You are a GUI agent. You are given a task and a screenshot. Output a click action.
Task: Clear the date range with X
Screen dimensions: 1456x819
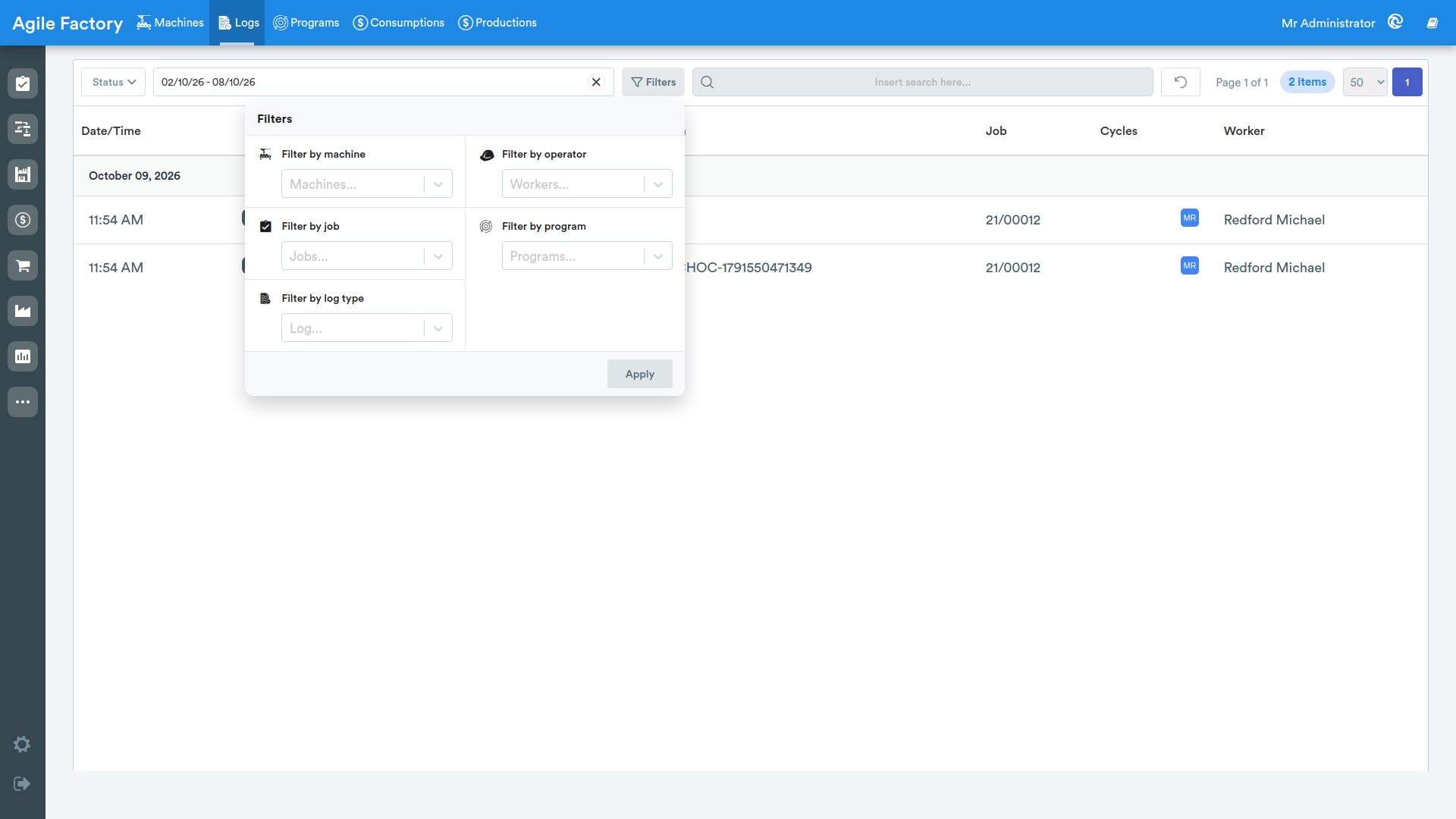[596, 82]
